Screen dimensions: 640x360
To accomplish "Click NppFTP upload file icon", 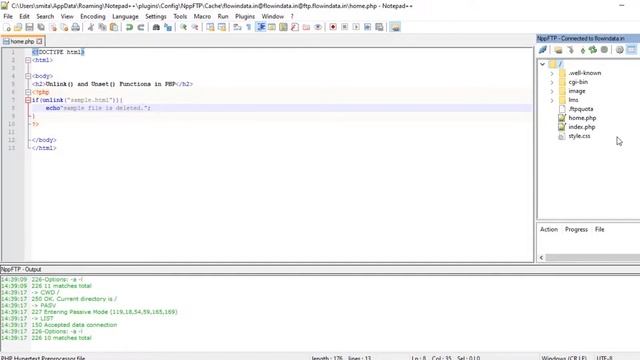I will point(582,50).
